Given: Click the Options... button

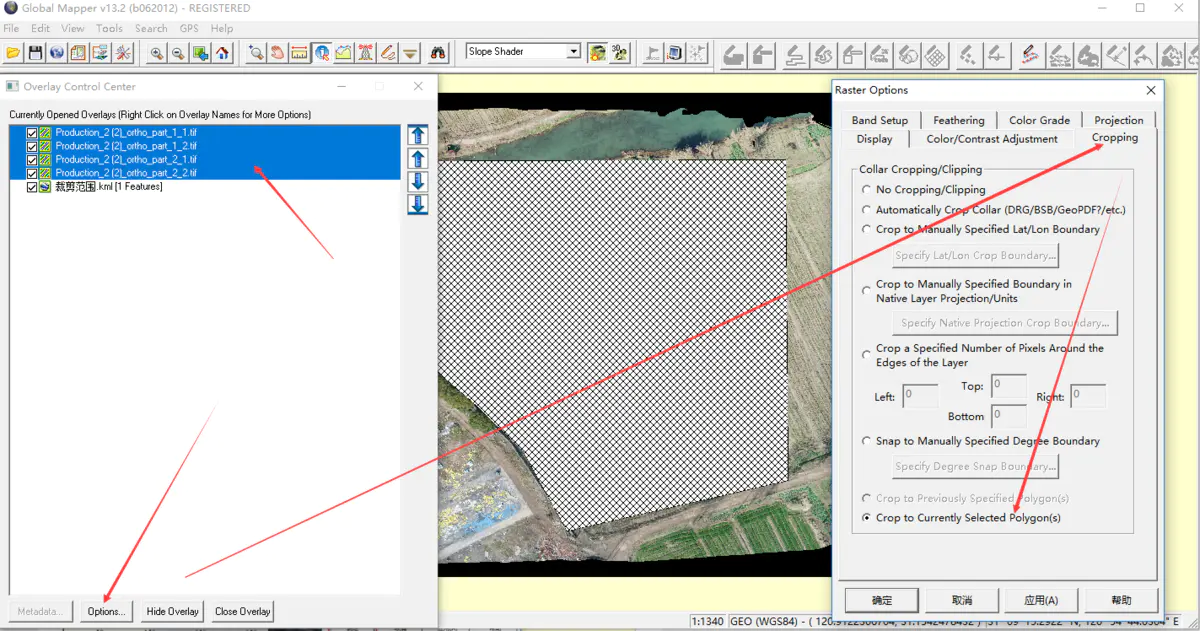Looking at the screenshot, I should coord(106,611).
